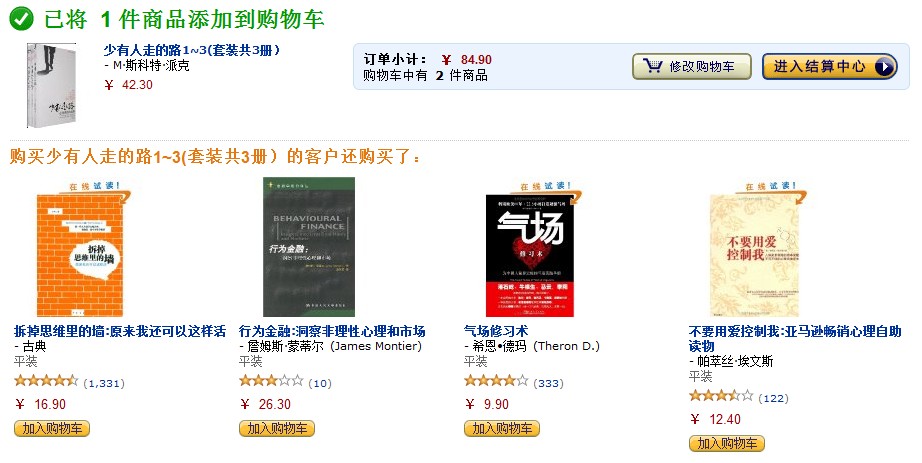Open 行为金融:洞察非理性心理和市场 title link
Image resolution: width=922 pixels, height=463 pixels.
point(332,331)
